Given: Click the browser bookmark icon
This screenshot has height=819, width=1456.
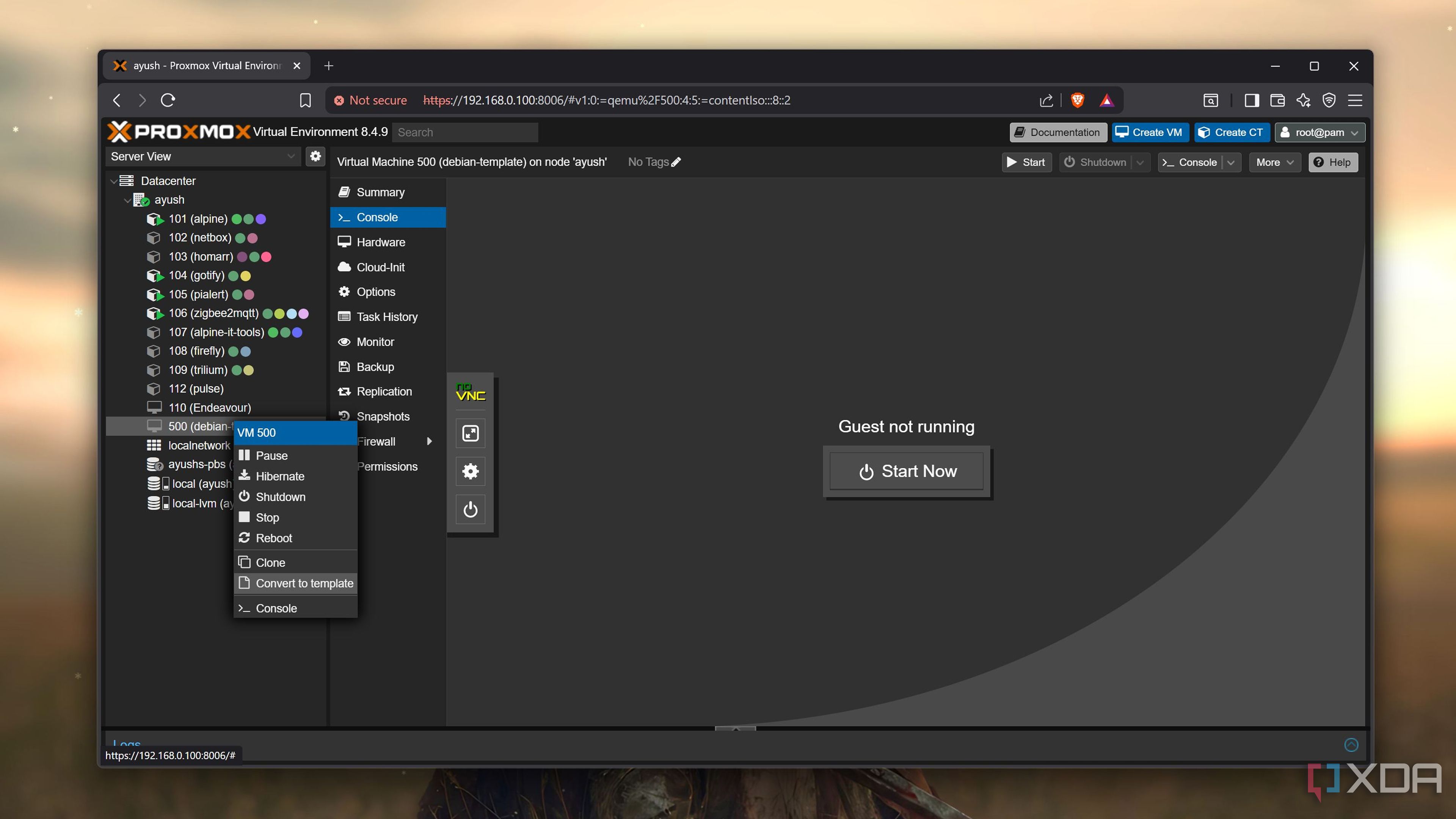Looking at the screenshot, I should tap(305, 100).
